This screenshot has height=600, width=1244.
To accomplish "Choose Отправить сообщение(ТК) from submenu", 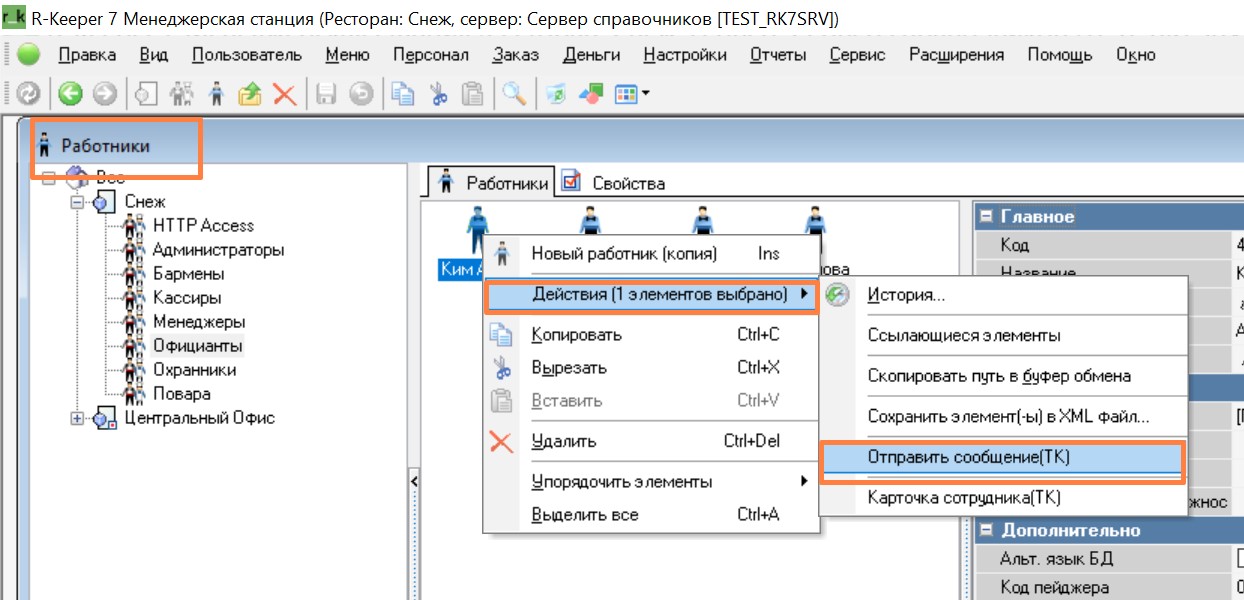I will [x=969, y=457].
